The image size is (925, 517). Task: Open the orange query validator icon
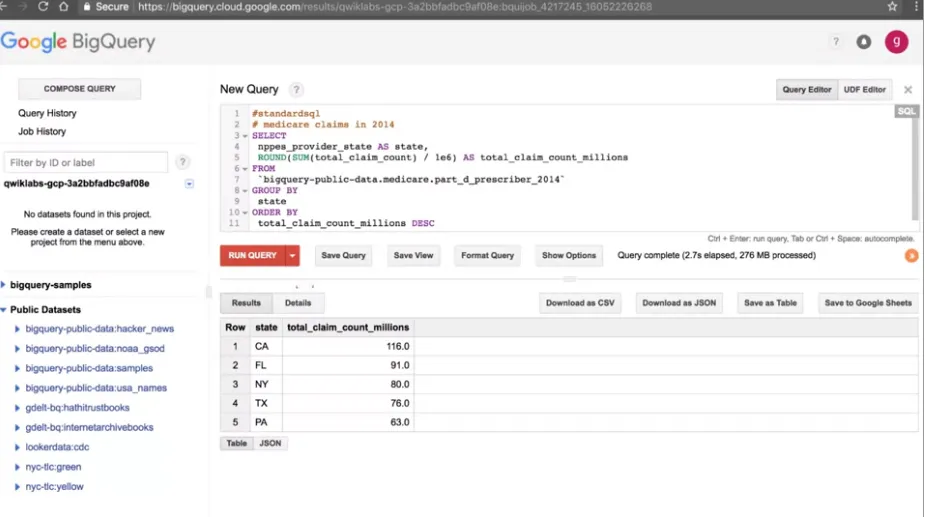coord(911,256)
